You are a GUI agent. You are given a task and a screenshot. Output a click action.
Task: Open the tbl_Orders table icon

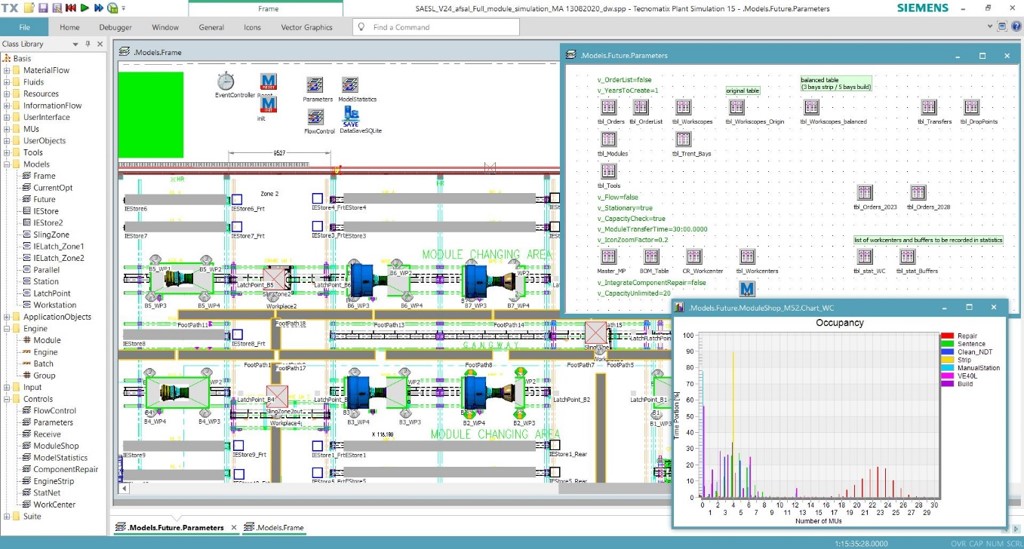[x=609, y=107]
